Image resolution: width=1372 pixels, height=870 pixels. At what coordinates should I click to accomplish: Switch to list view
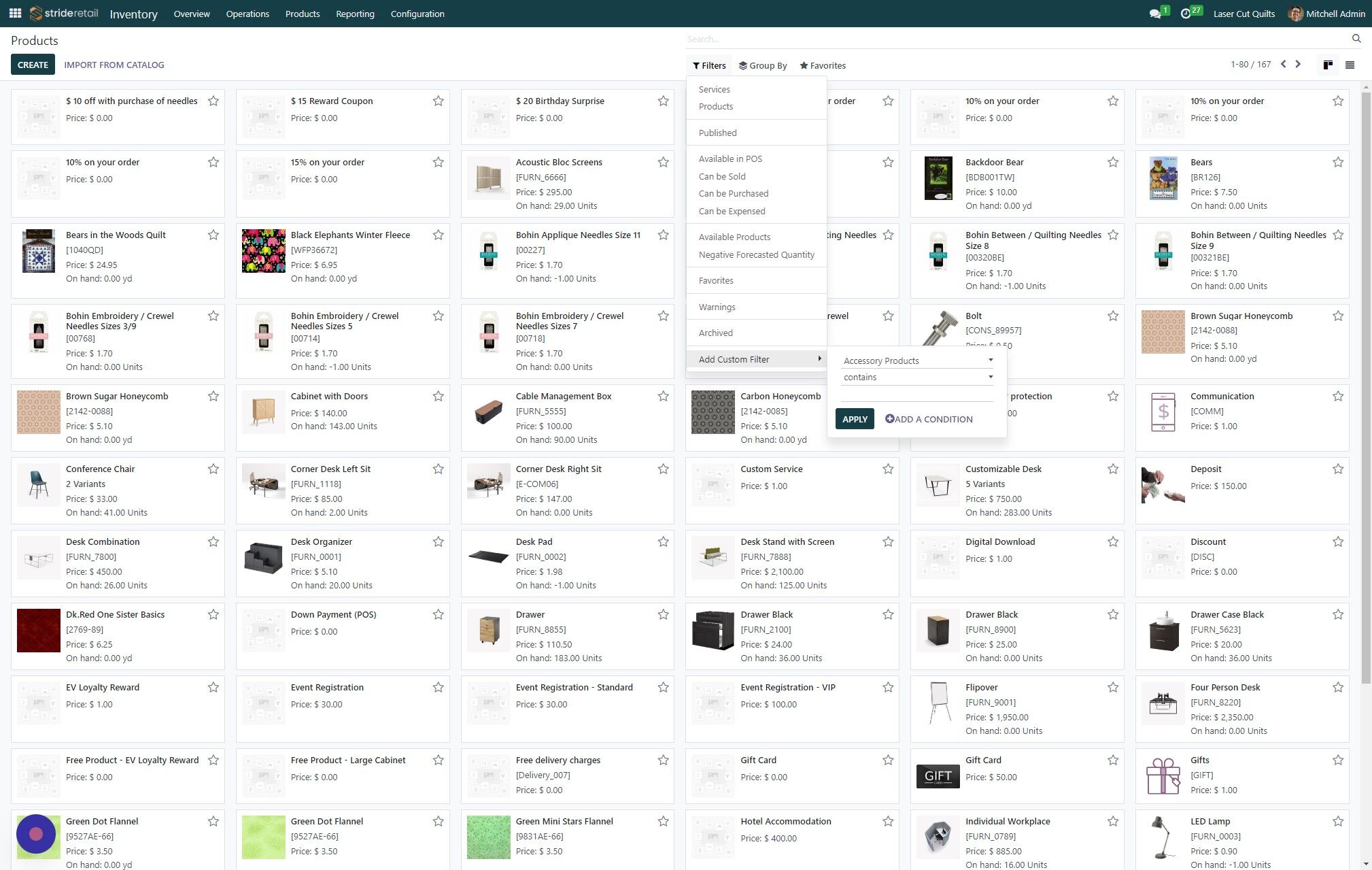pyautogui.click(x=1350, y=65)
